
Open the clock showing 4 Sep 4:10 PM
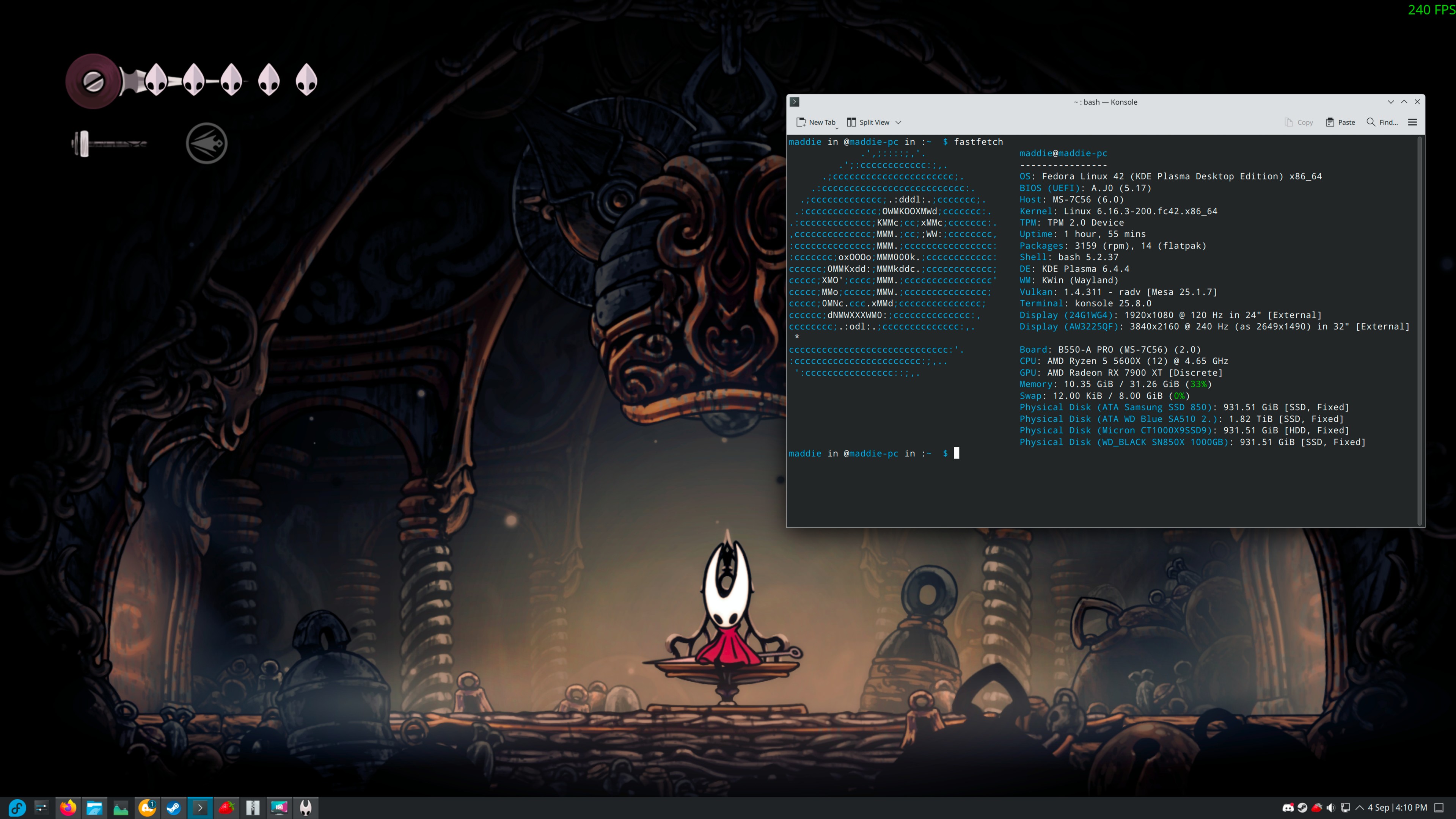(x=1397, y=808)
